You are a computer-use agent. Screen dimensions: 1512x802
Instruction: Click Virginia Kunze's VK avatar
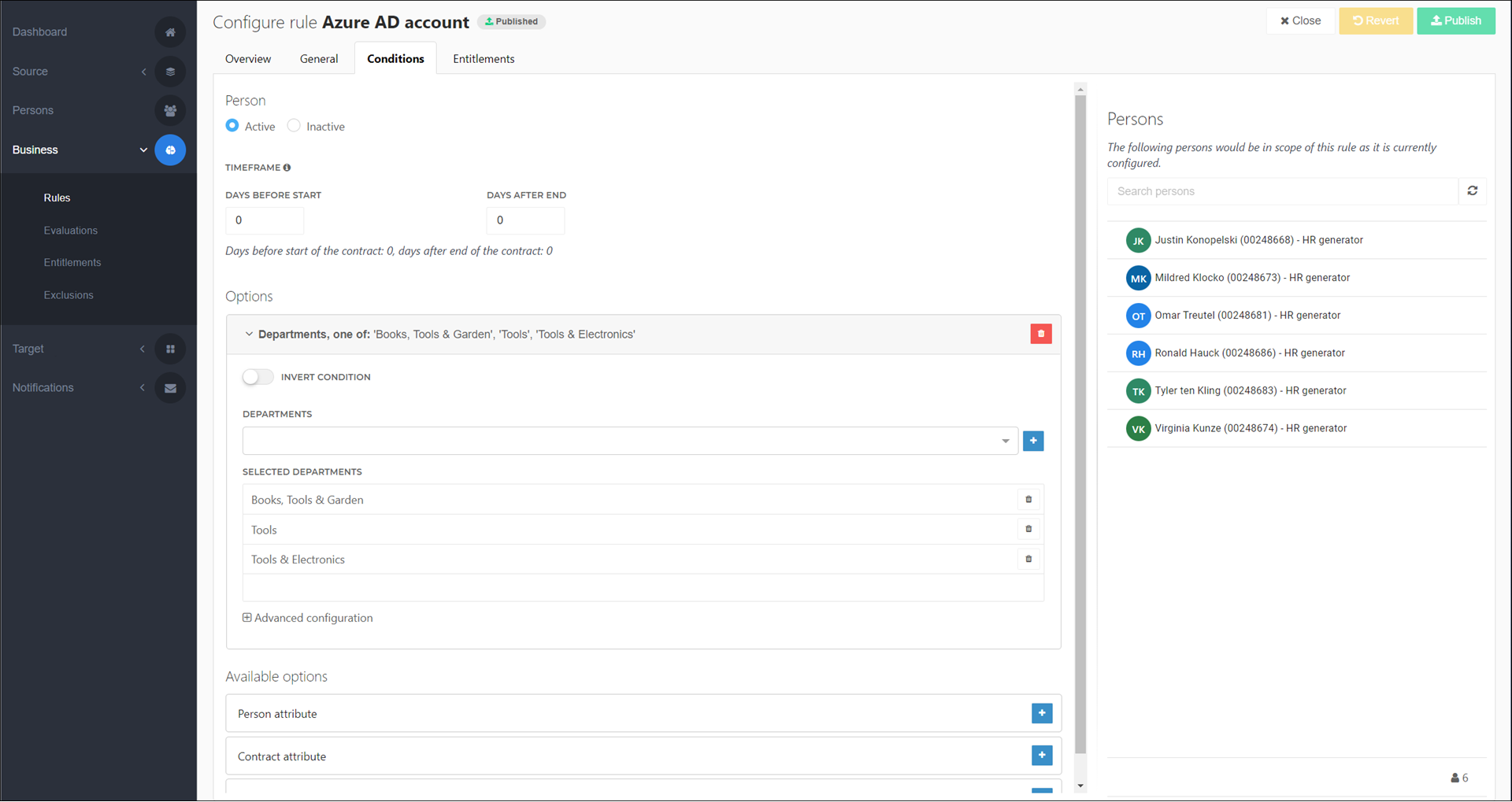click(1139, 429)
